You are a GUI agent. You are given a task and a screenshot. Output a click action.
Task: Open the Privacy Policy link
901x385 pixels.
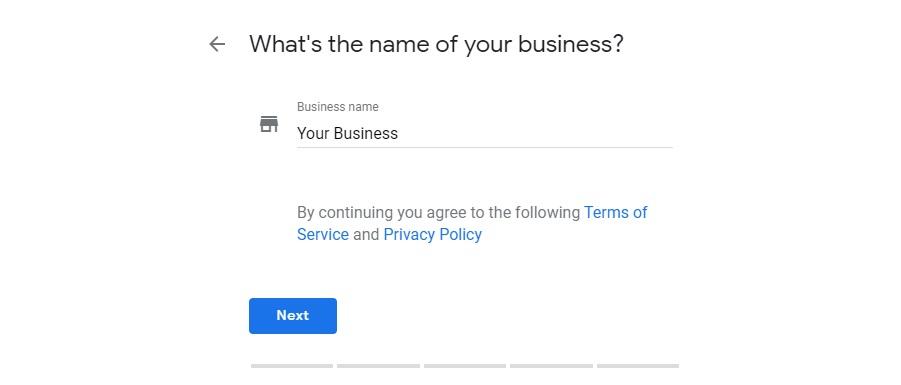pos(433,234)
